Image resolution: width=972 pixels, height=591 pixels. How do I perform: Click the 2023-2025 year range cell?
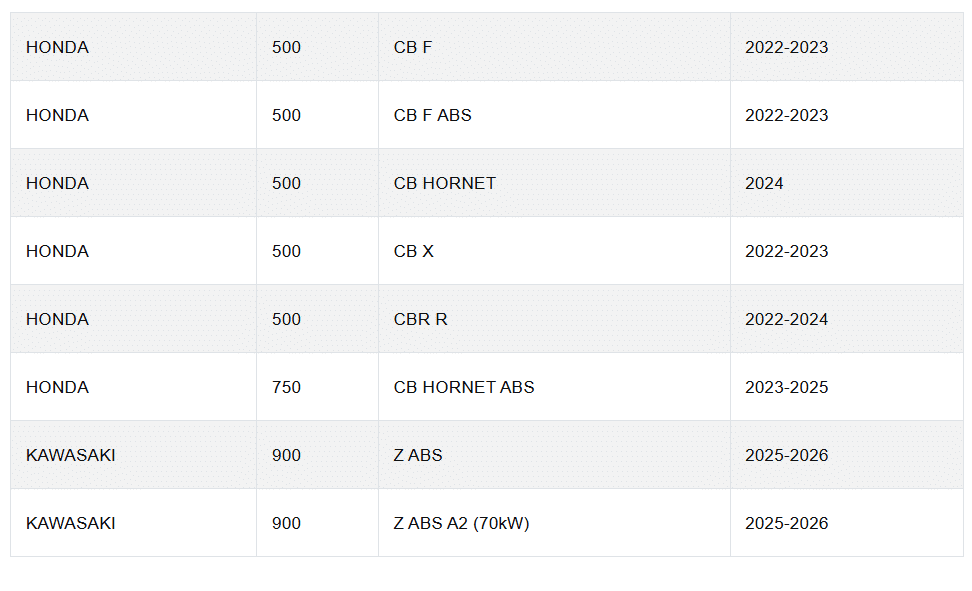pos(786,387)
